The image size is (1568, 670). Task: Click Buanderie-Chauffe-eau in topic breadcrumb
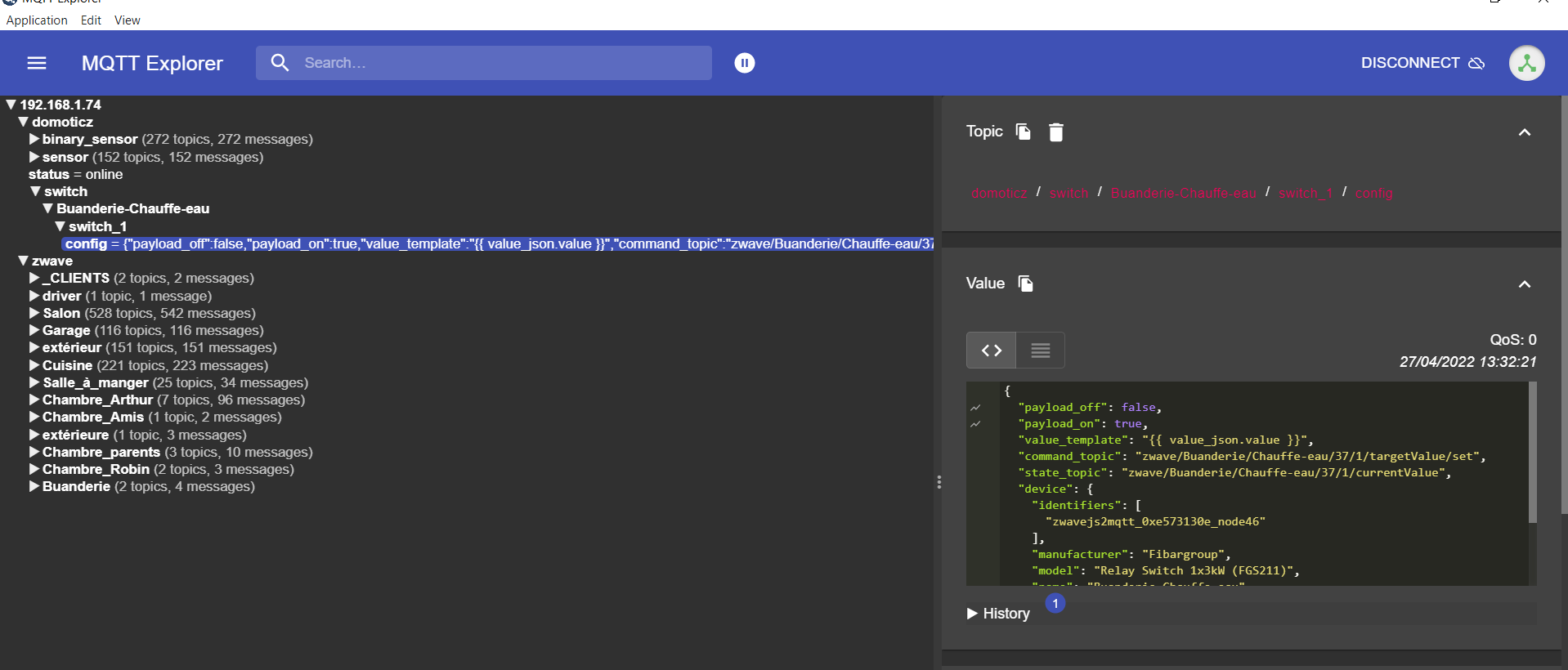pos(1183,193)
